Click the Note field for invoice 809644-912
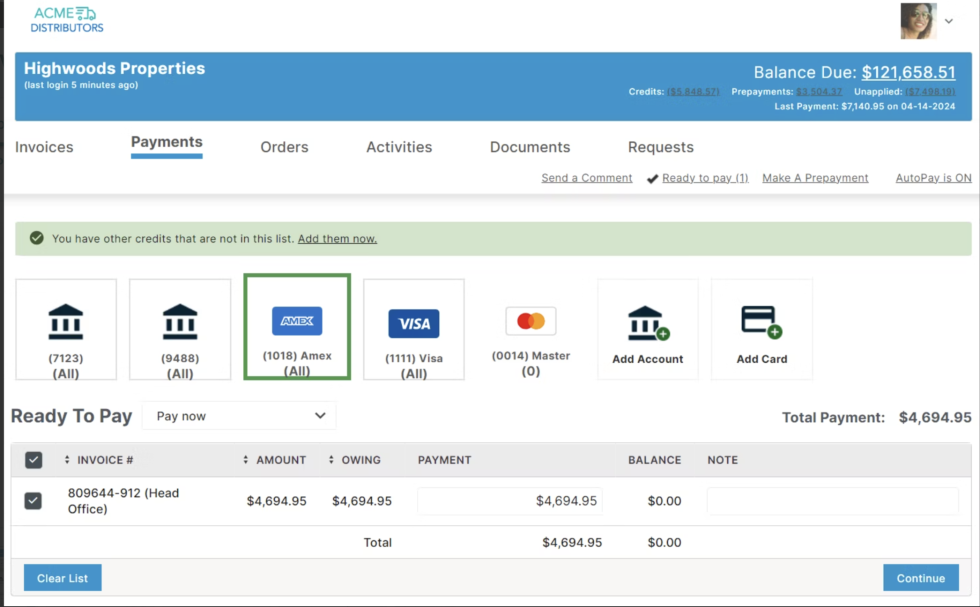Viewport: 980px width, 607px height. (832, 501)
